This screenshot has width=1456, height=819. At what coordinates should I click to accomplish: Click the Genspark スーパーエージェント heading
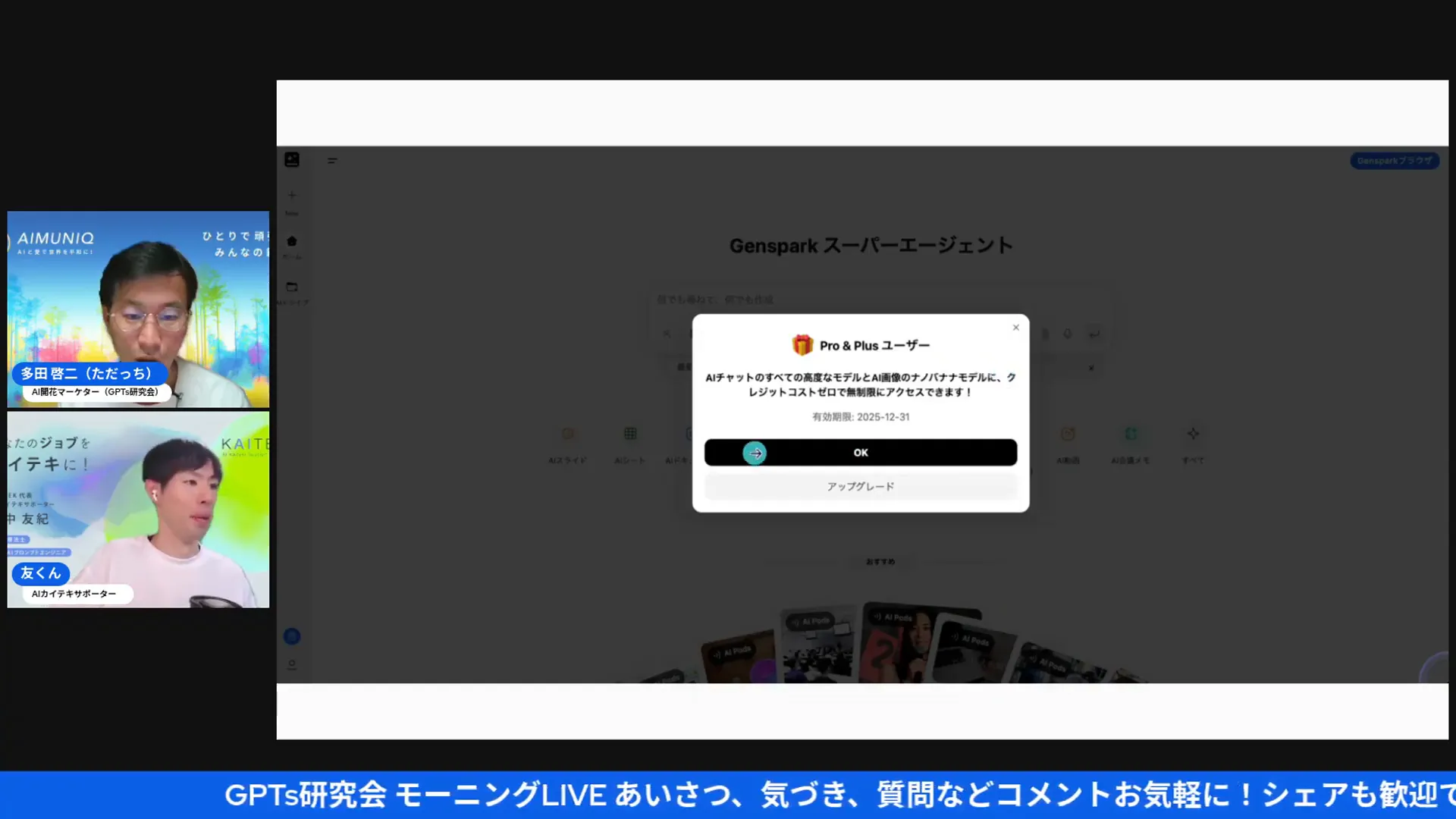coord(871,246)
